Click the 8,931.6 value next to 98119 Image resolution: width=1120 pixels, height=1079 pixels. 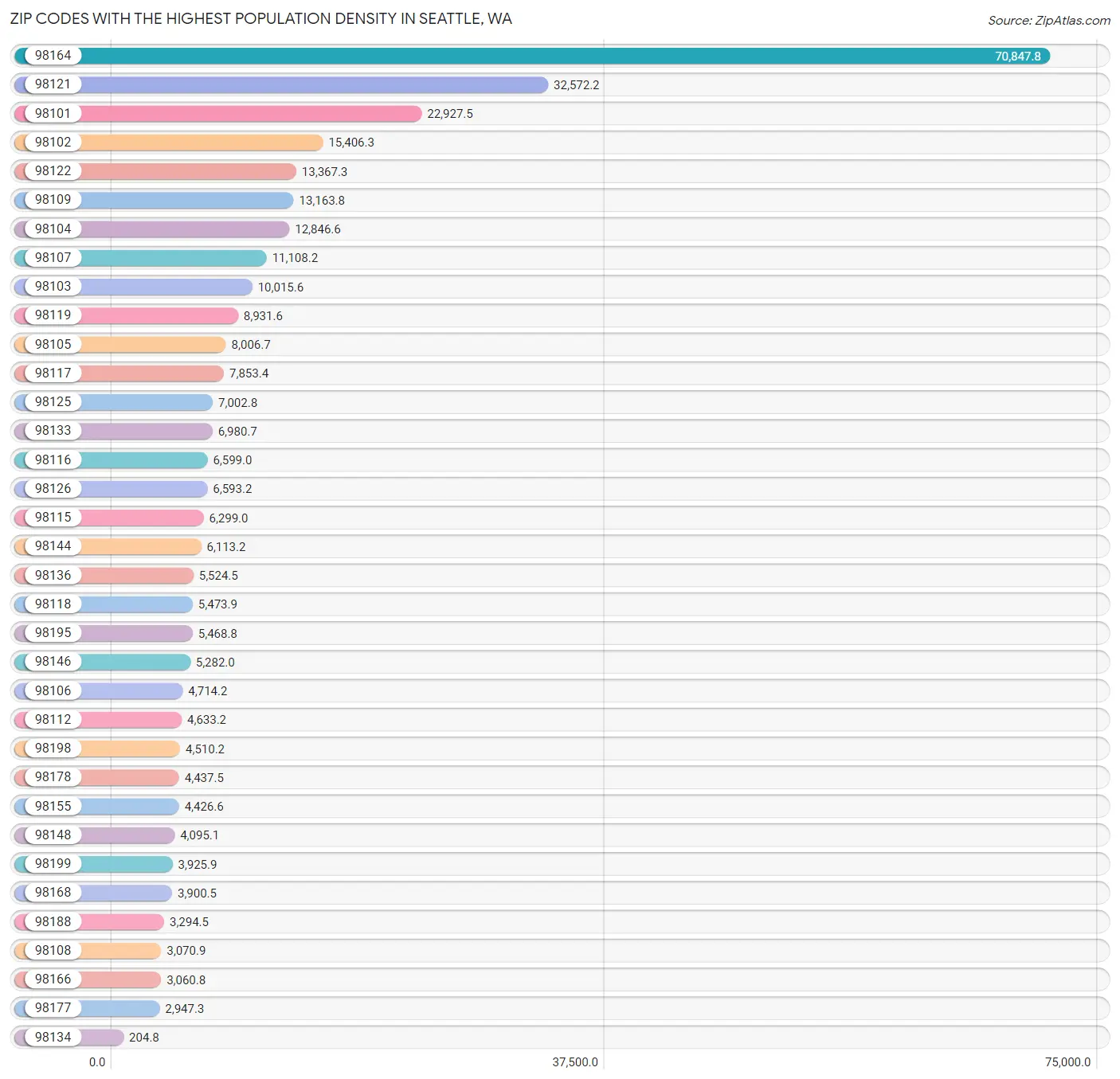tap(263, 316)
